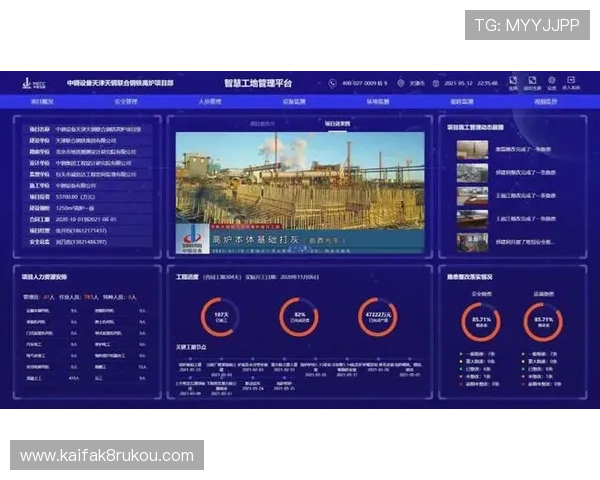The width and height of the screenshot is (600, 480).
Task: Open the last news thumbnail in right panel
Action: pos(472,241)
